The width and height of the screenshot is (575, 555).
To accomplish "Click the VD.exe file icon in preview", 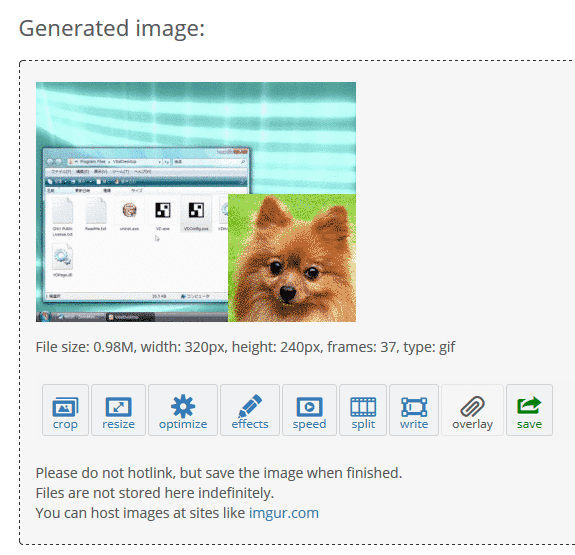I will (x=163, y=215).
